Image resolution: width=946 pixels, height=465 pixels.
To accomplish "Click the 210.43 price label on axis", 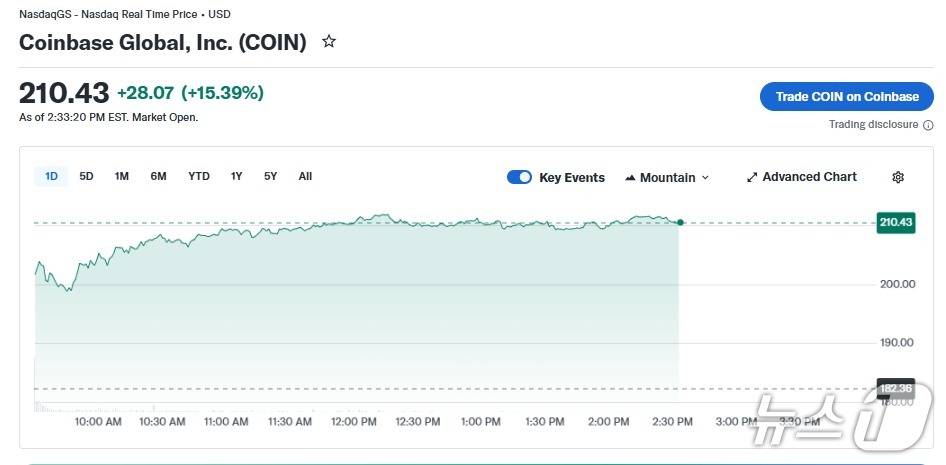I will click(895, 222).
